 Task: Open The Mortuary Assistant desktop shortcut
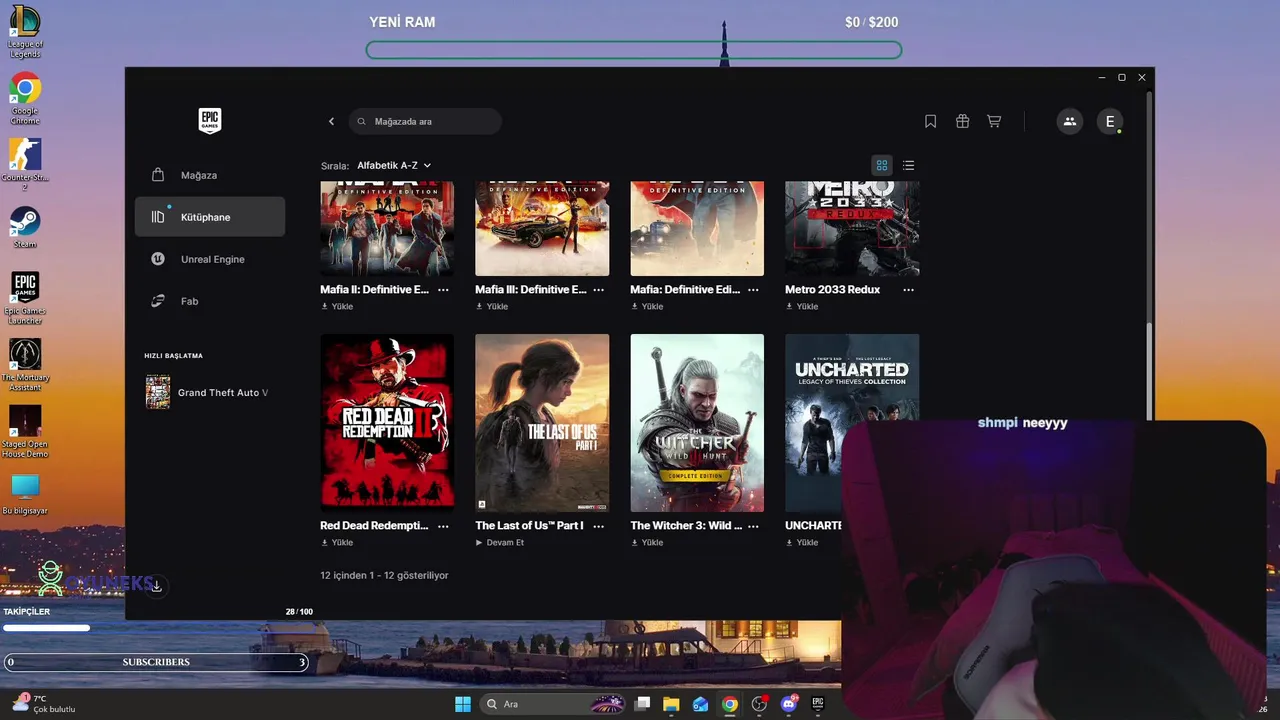(x=25, y=364)
